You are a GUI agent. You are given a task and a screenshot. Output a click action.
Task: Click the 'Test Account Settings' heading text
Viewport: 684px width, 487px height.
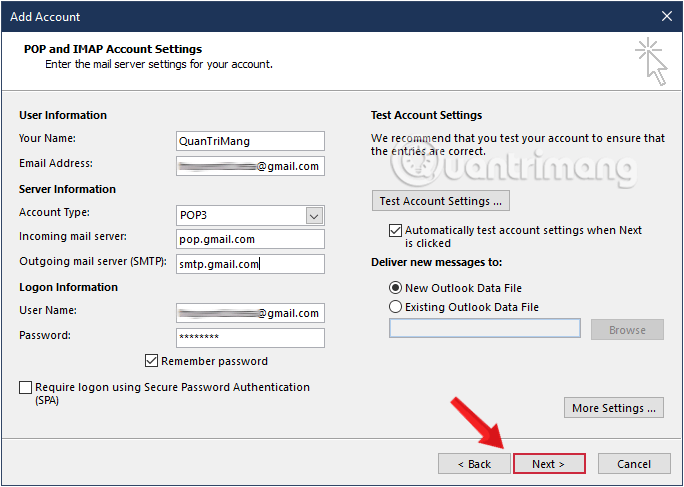tap(427, 115)
